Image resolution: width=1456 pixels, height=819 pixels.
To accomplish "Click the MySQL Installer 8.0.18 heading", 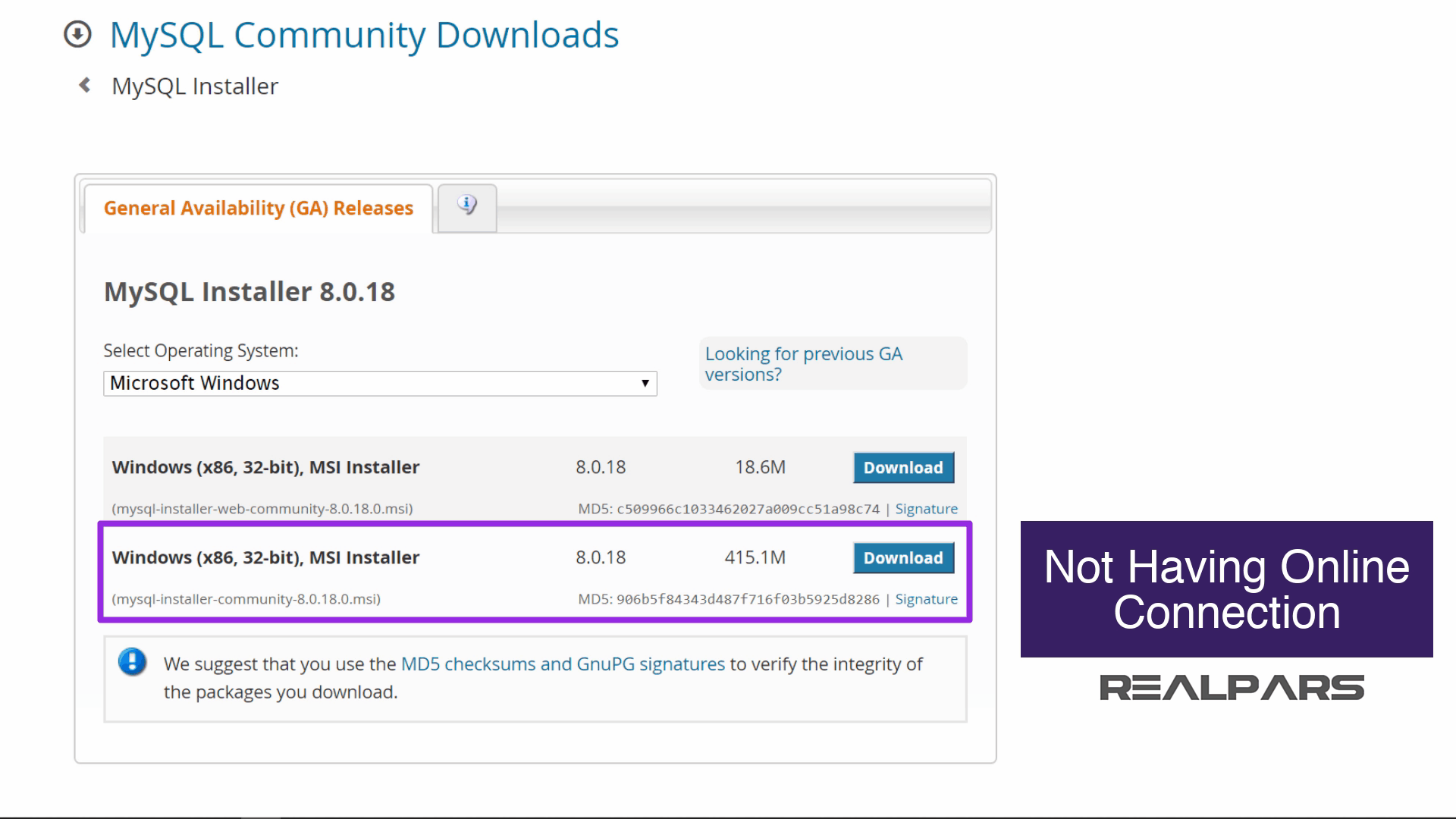I will [249, 292].
